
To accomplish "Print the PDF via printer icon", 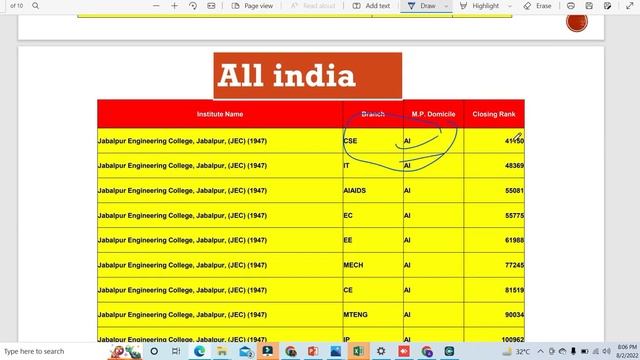I will pyautogui.click(x=571, y=6).
